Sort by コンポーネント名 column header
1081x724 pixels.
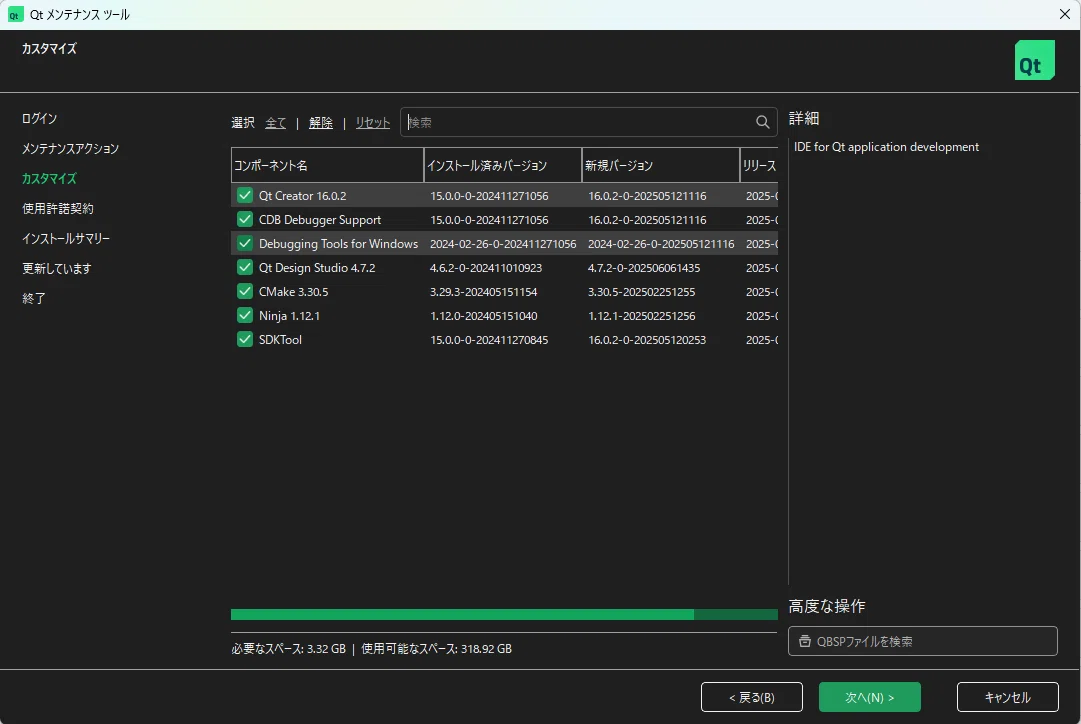tap(327, 165)
